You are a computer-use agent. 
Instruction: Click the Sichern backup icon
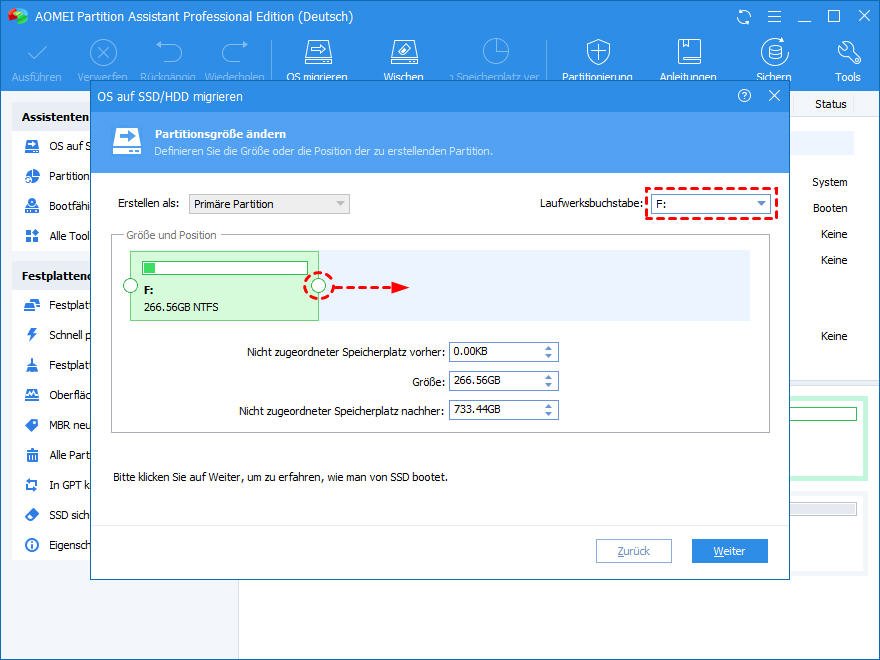pyautogui.click(x=773, y=53)
